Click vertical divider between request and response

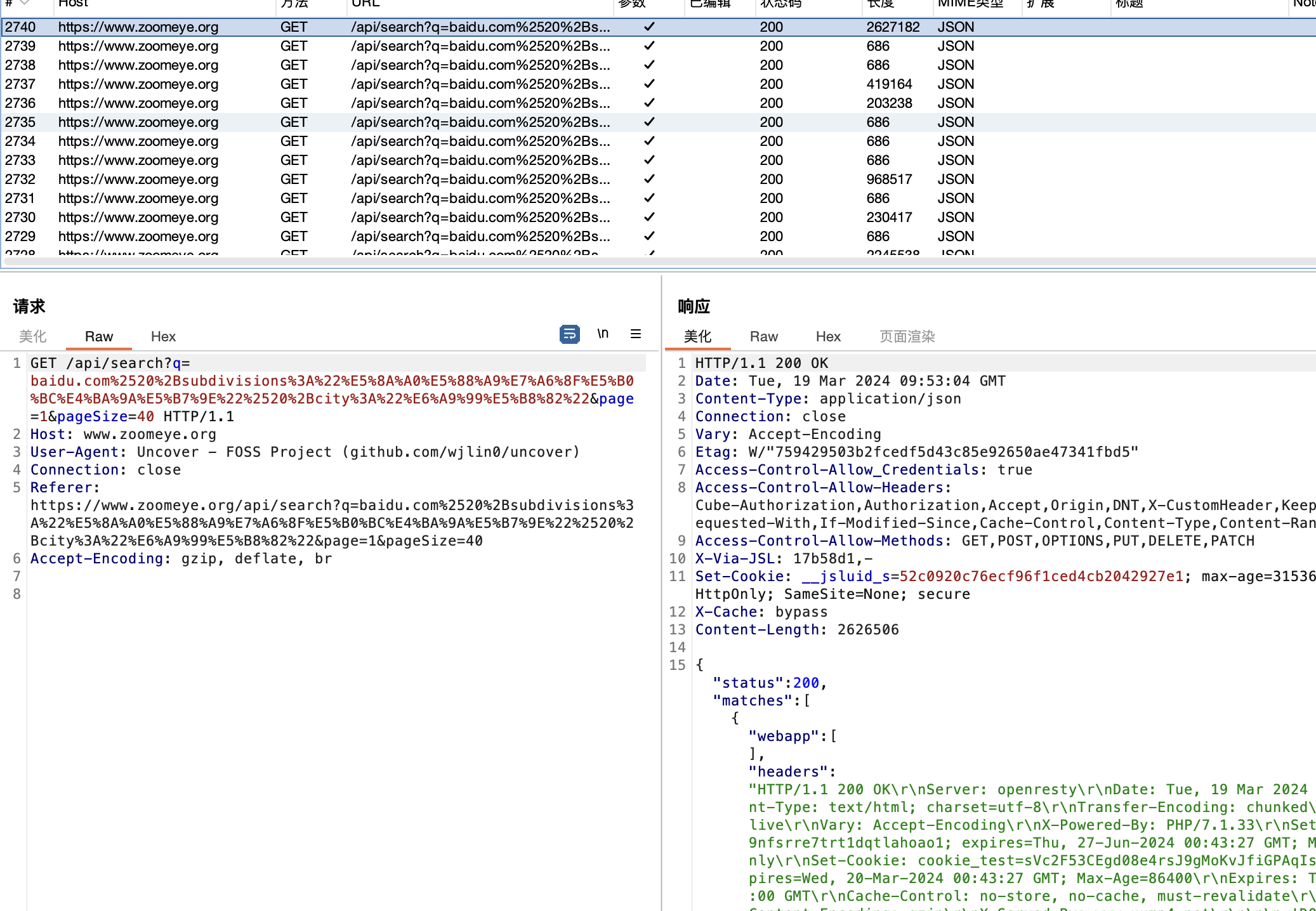661,571
